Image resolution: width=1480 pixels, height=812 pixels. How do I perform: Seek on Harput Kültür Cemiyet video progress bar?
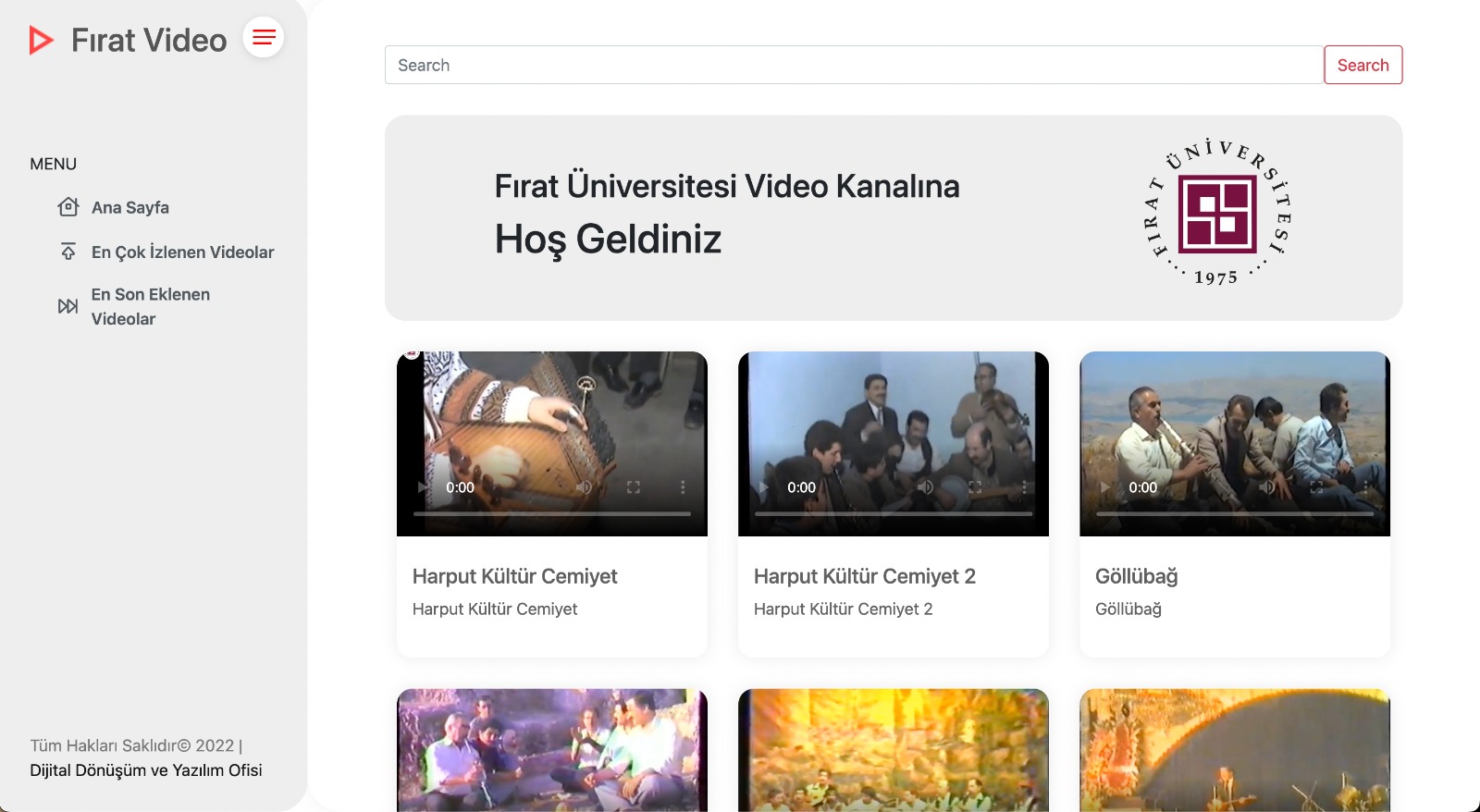tap(552, 513)
